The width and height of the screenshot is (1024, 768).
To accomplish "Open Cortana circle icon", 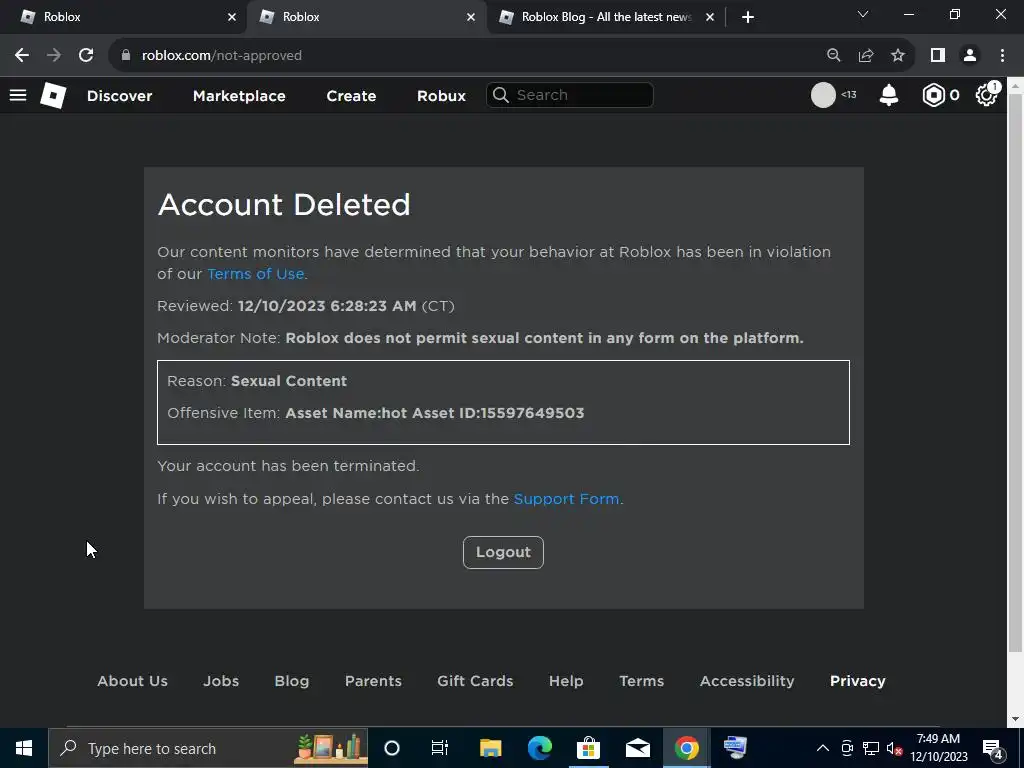I will [392, 748].
